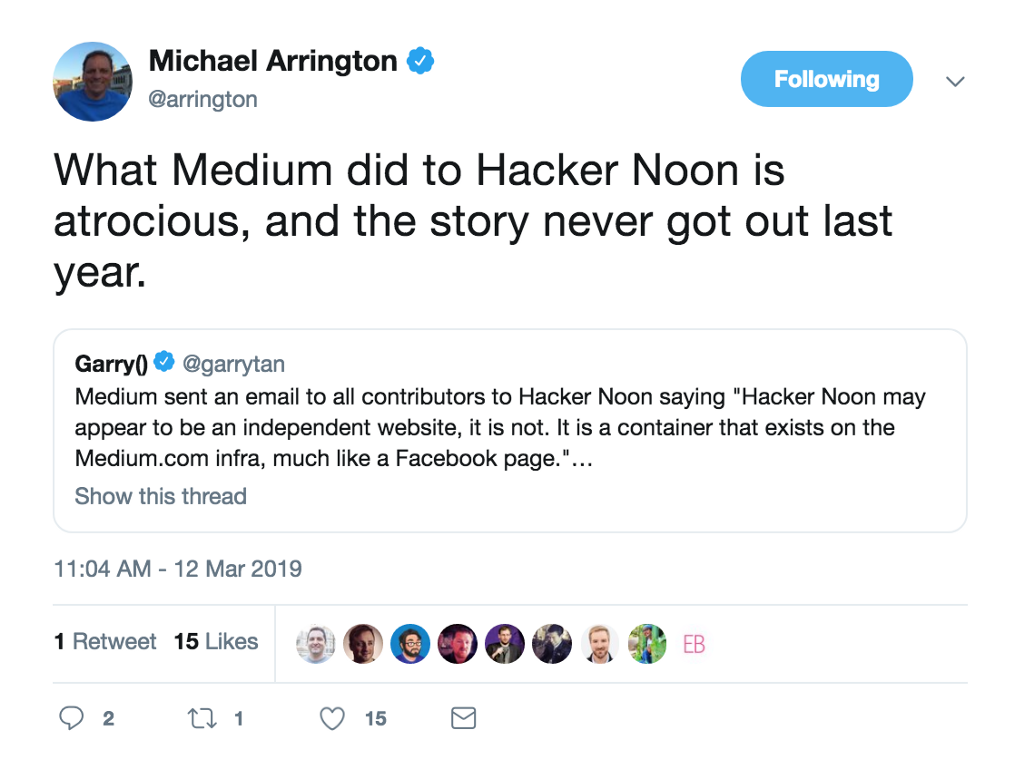1024x778 pixels.
Task: Click the reply speech bubble icon
Action: pyautogui.click(x=72, y=718)
